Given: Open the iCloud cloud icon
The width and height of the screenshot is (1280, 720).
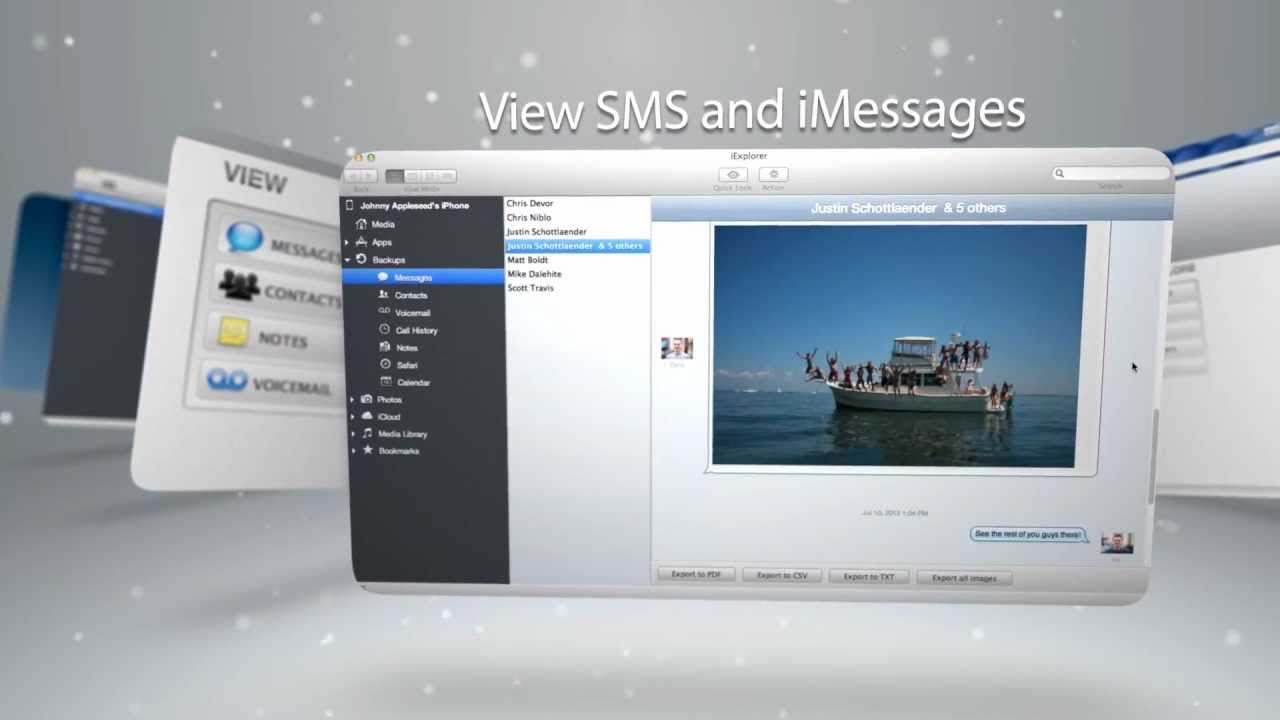Looking at the screenshot, I should pos(367,416).
